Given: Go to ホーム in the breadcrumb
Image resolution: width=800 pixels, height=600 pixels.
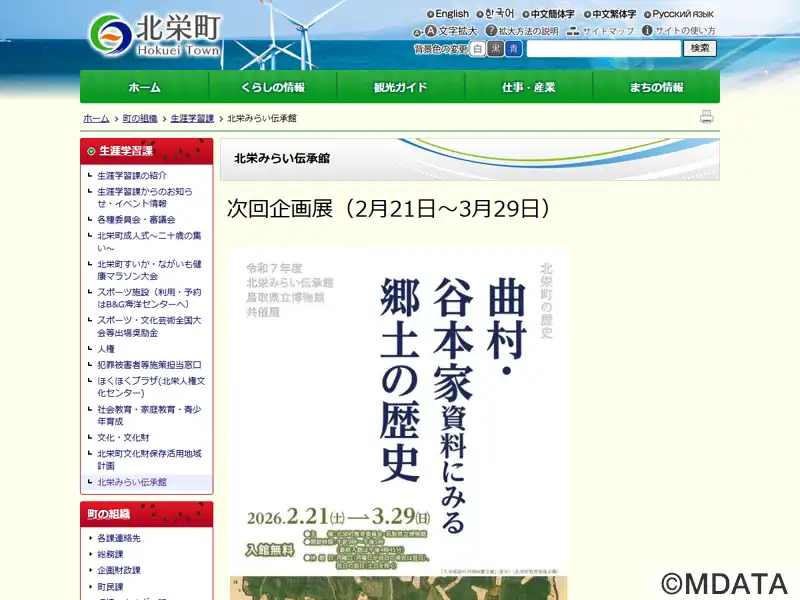Looking at the screenshot, I should 96,118.
